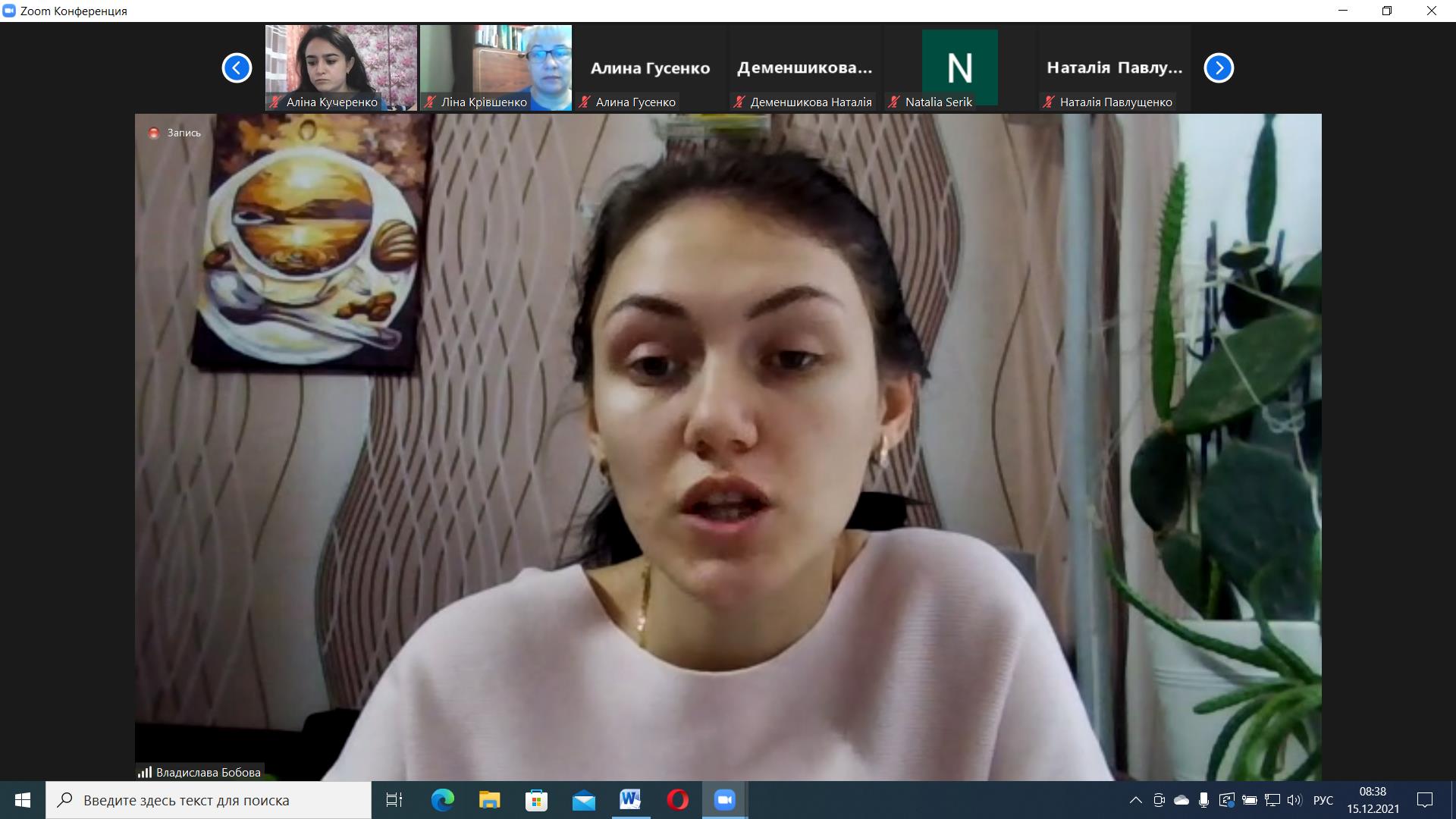Click the camera in-use tray icon

tap(1159, 800)
